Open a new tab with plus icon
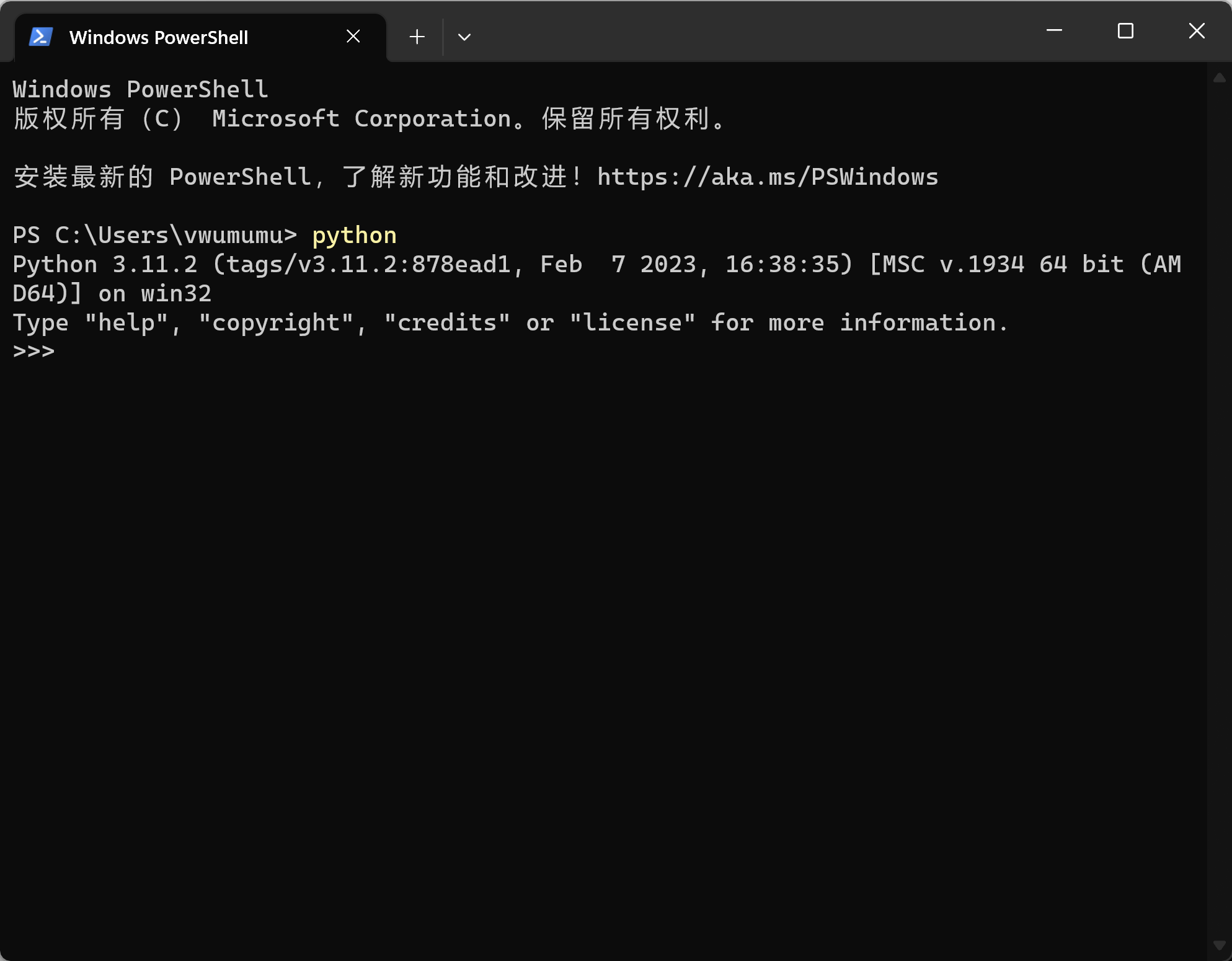The image size is (1232, 961). pyautogui.click(x=417, y=37)
